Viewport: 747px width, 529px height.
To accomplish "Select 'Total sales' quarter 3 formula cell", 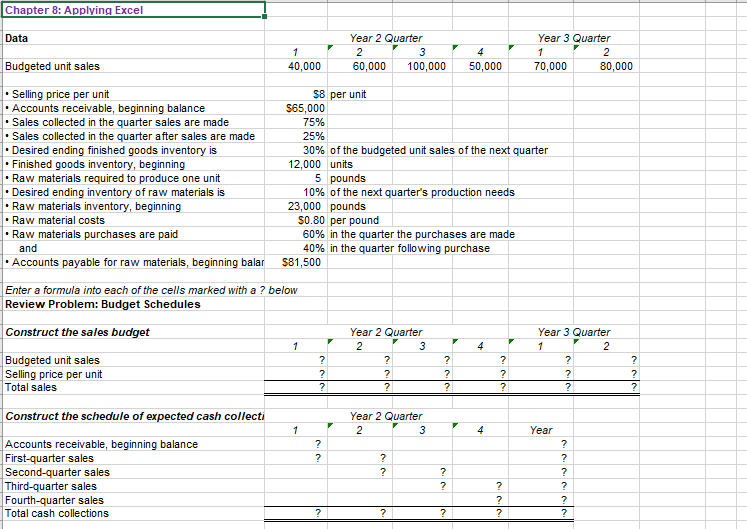I will click(x=422, y=387).
